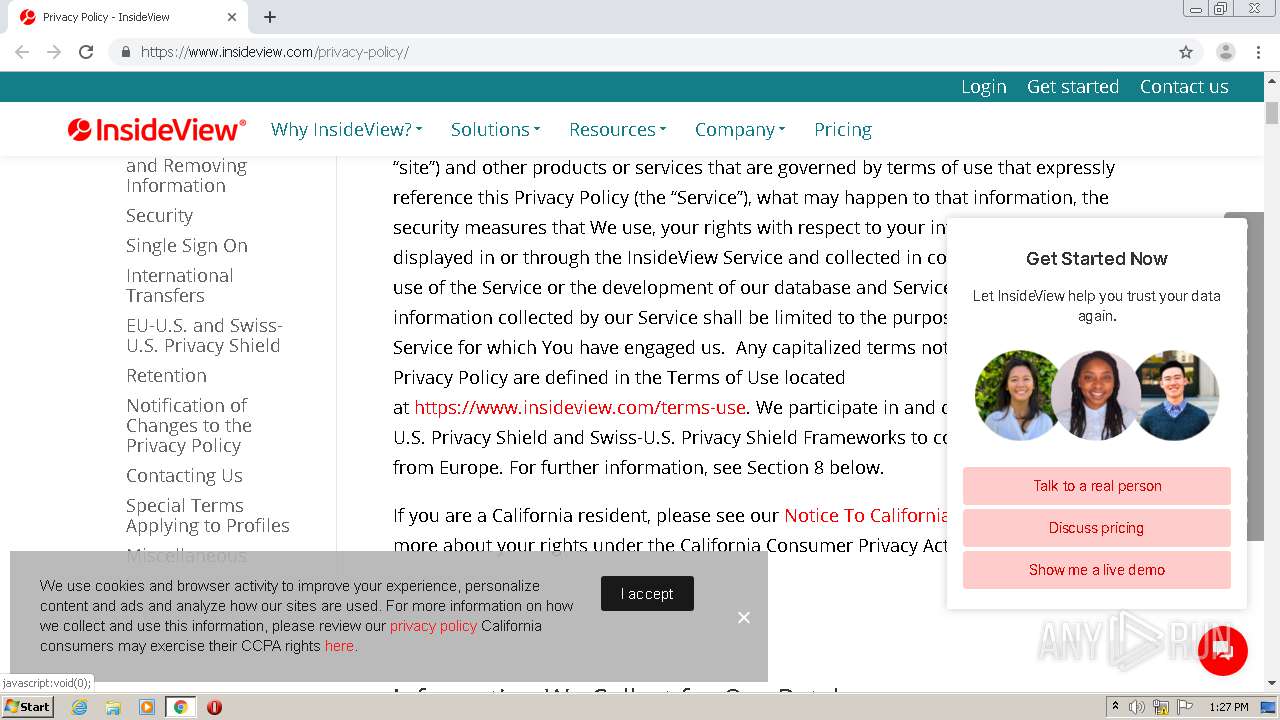Expand the Company dropdown menu
Viewport: 1280px width, 720px height.
click(740, 129)
